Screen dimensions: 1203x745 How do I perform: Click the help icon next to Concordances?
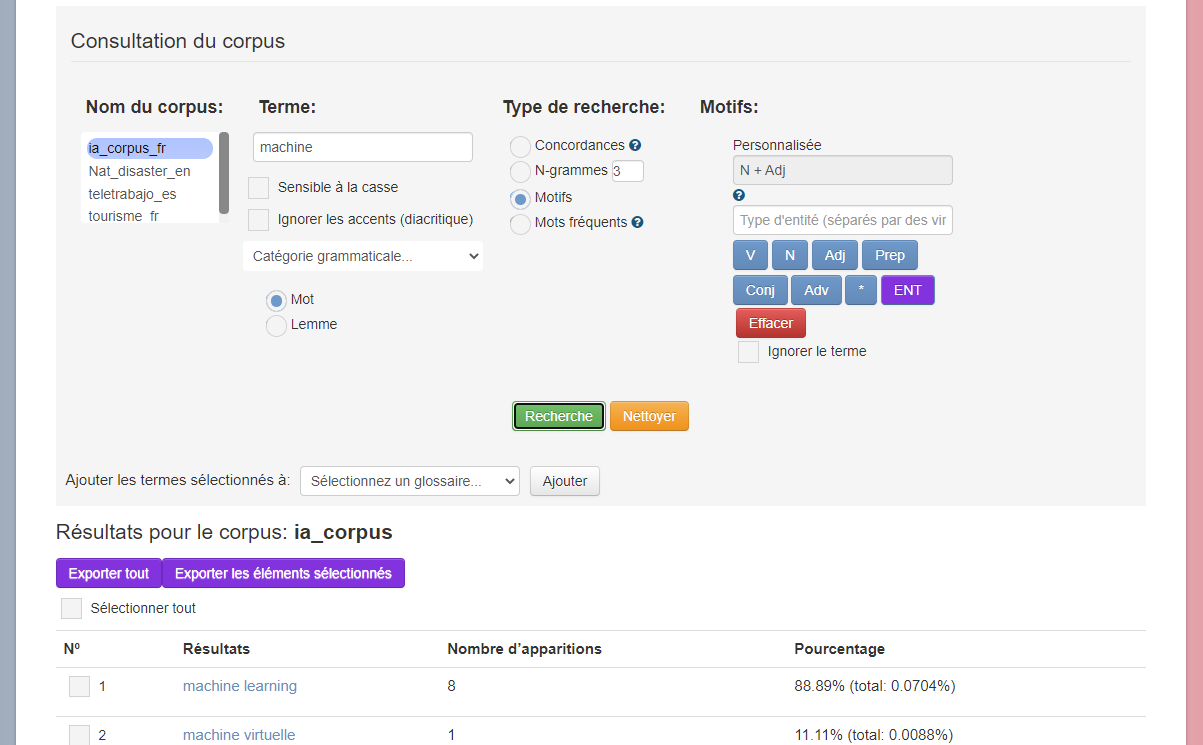tap(635, 146)
